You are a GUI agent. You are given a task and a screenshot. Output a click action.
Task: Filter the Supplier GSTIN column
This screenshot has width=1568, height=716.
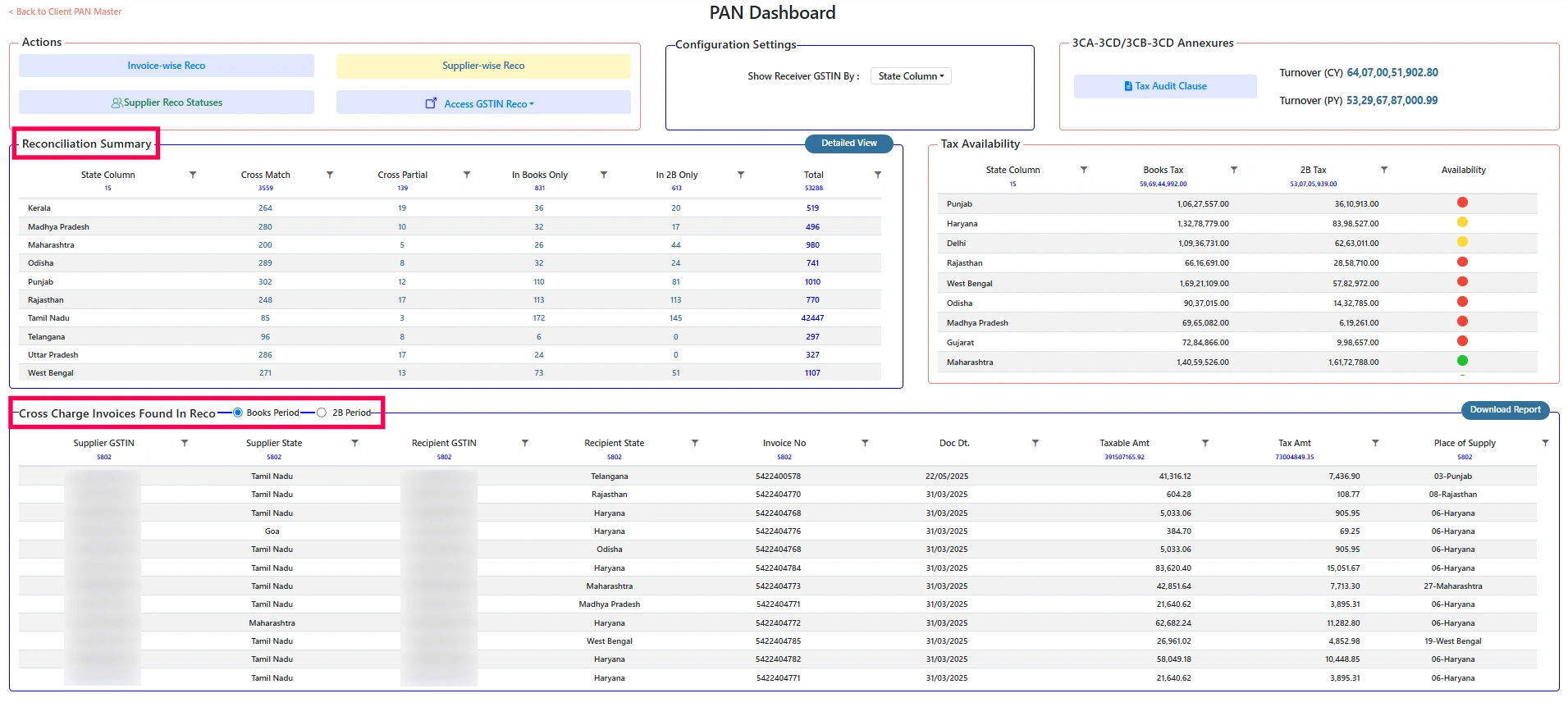tap(185, 443)
